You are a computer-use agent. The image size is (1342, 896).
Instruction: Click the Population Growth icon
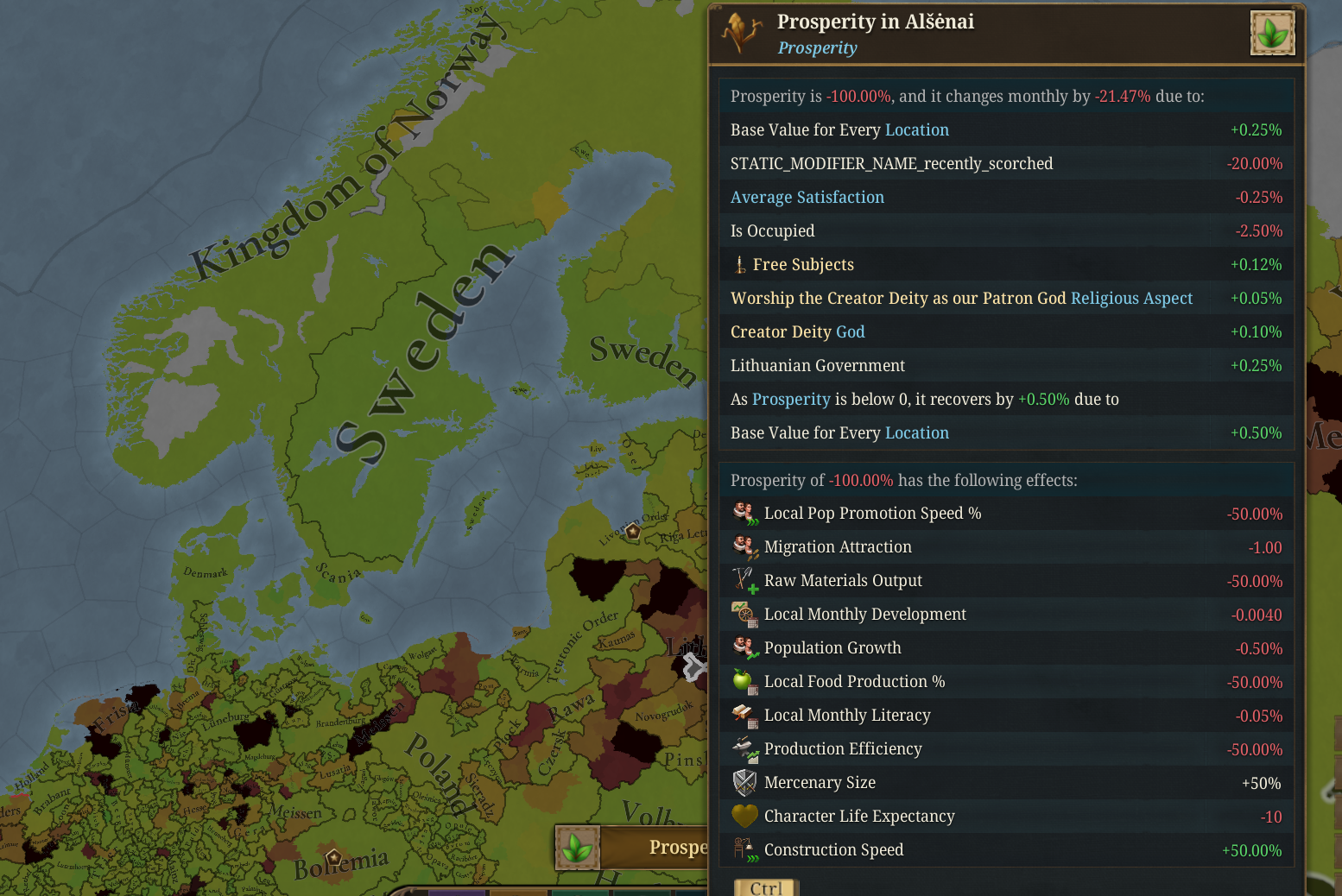[745, 648]
